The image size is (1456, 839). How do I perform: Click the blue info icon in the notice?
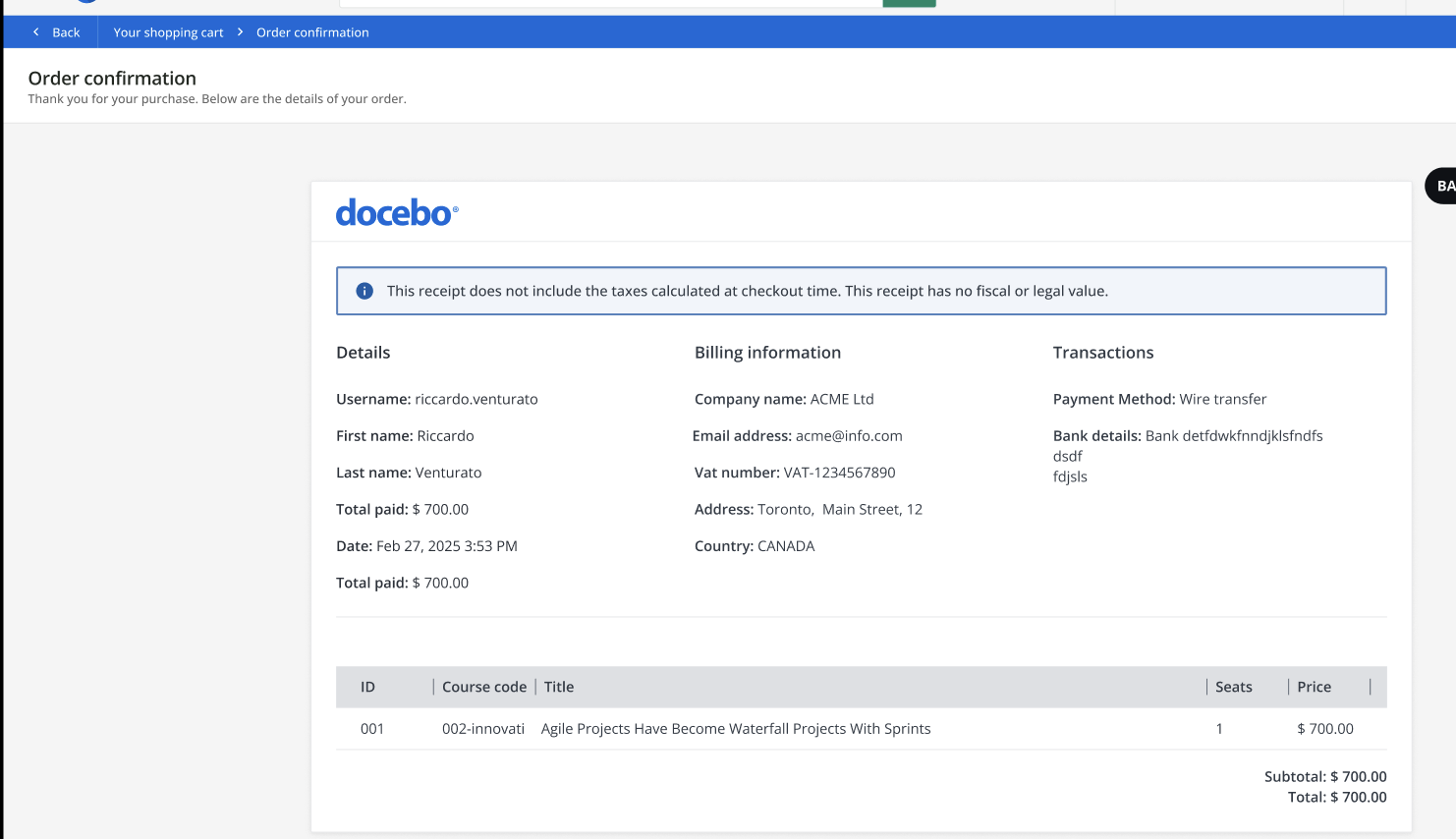click(x=364, y=291)
